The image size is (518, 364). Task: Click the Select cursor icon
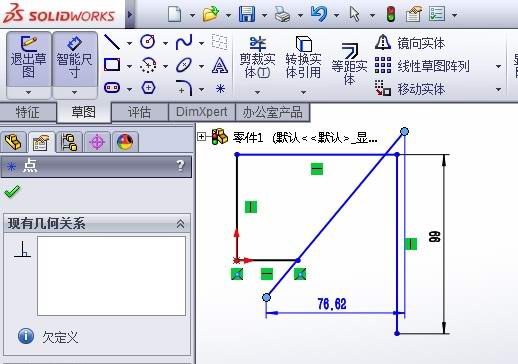coord(355,14)
